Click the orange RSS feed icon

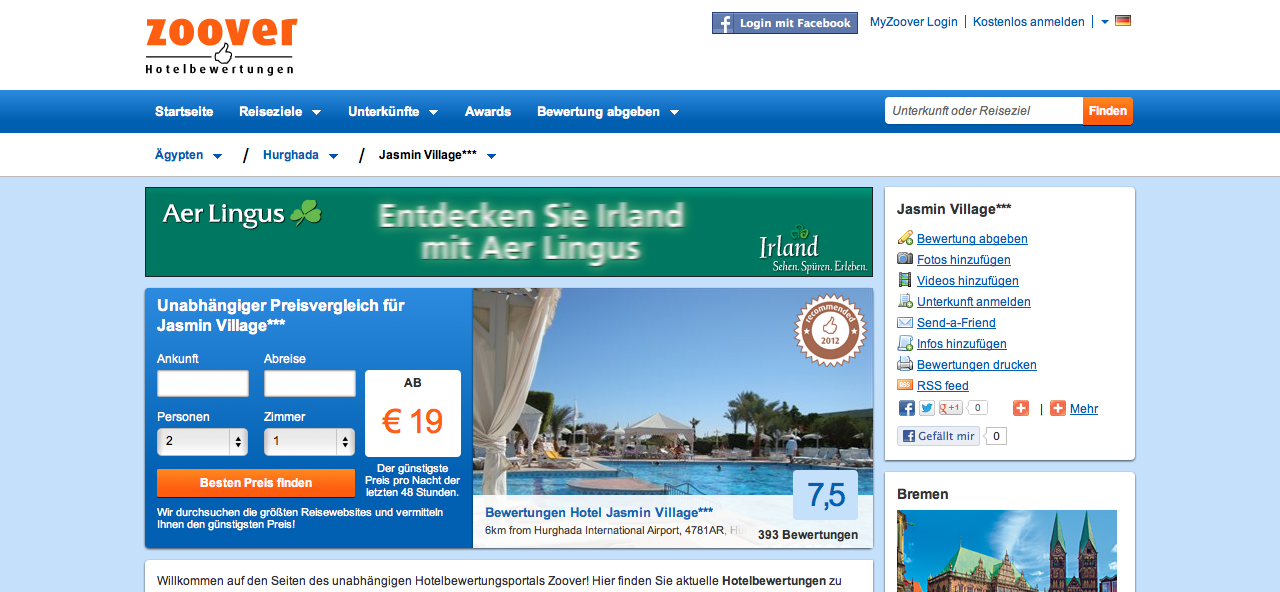point(905,385)
